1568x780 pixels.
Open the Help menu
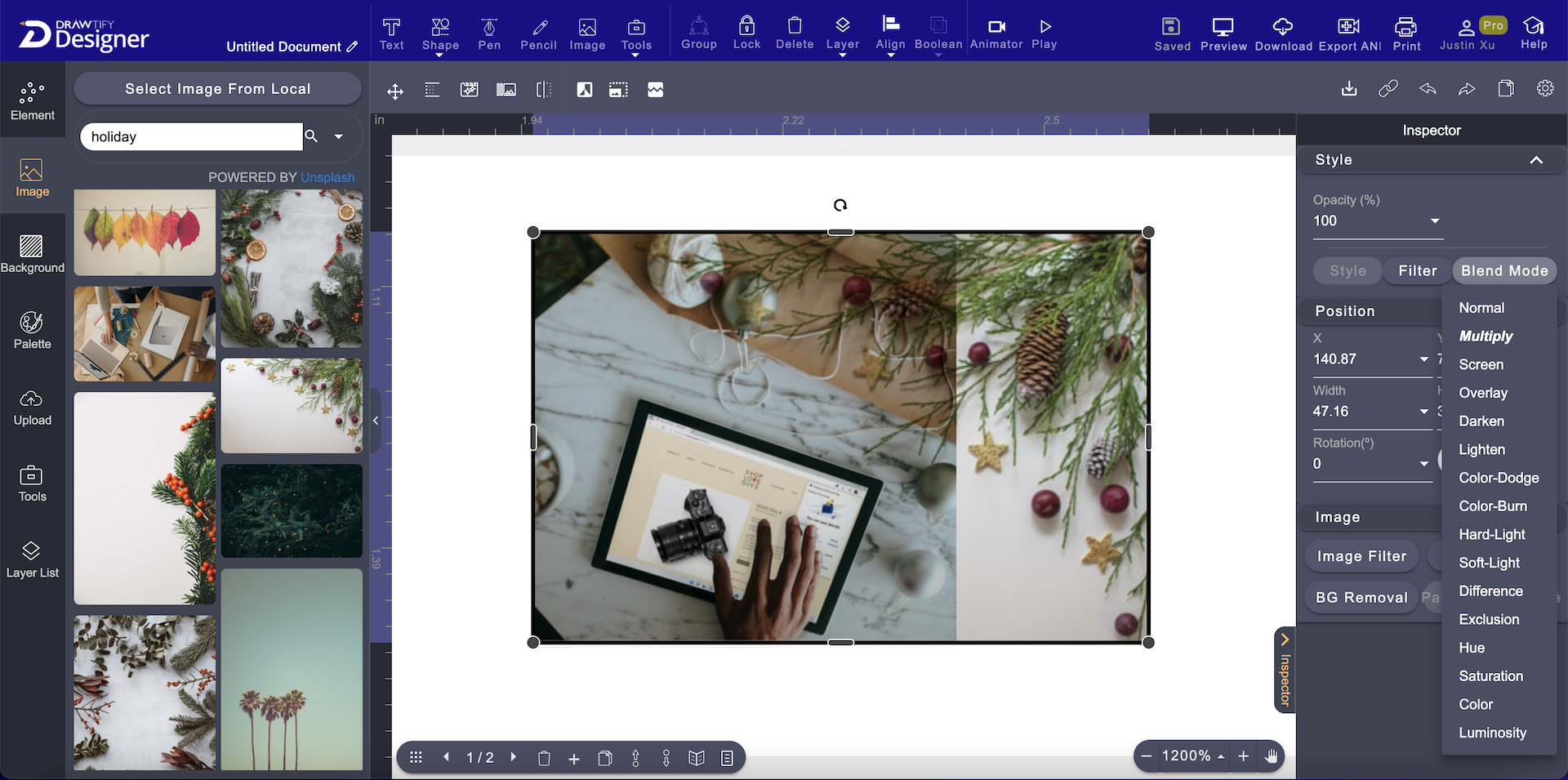click(x=1534, y=33)
